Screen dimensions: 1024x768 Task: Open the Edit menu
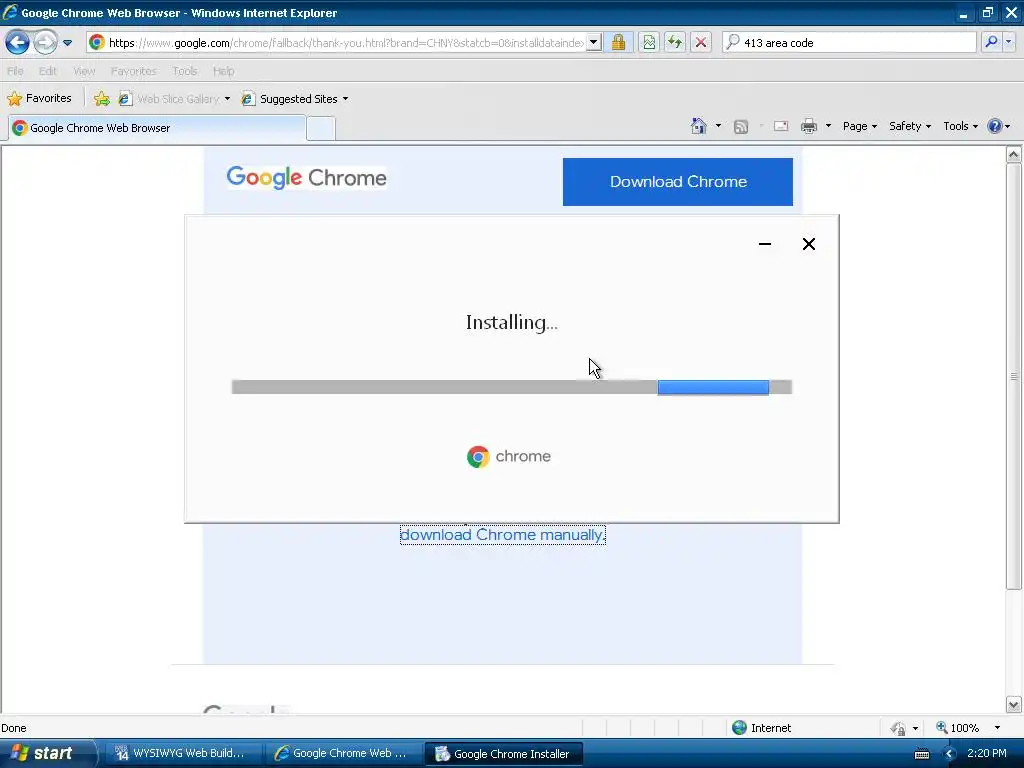click(x=48, y=71)
